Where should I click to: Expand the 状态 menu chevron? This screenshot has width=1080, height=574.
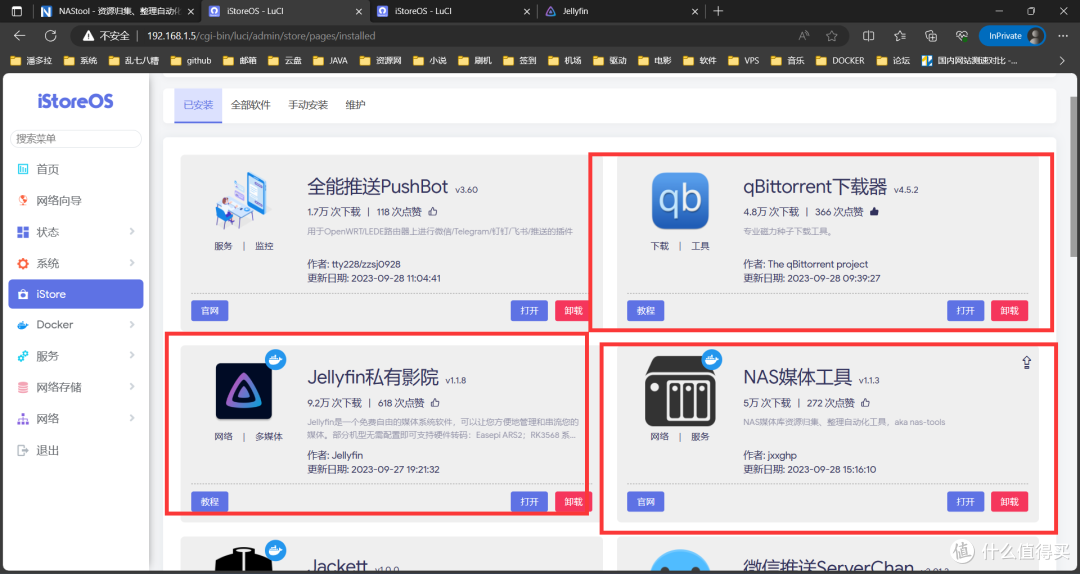point(132,232)
